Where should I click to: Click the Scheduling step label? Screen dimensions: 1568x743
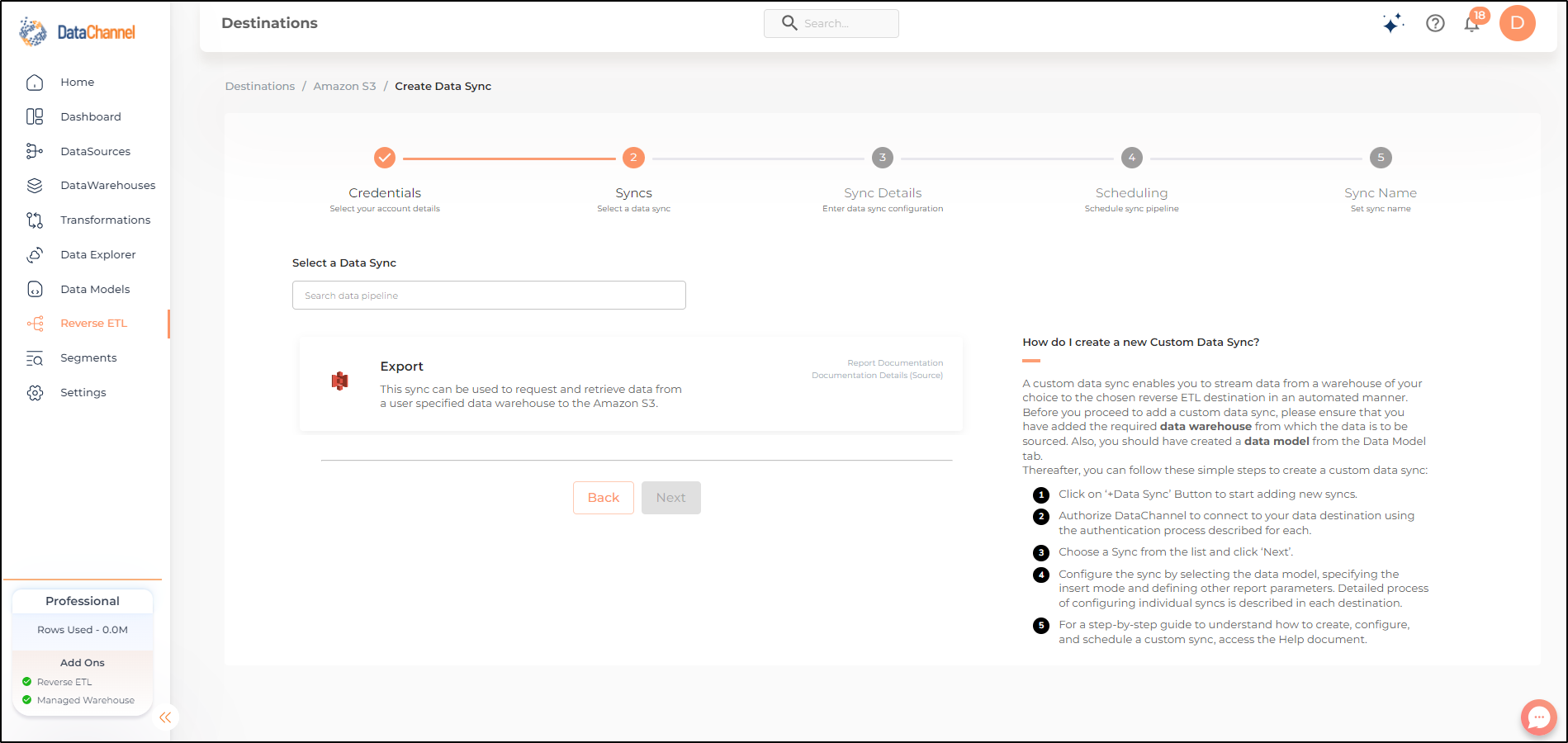point(1131,193)
